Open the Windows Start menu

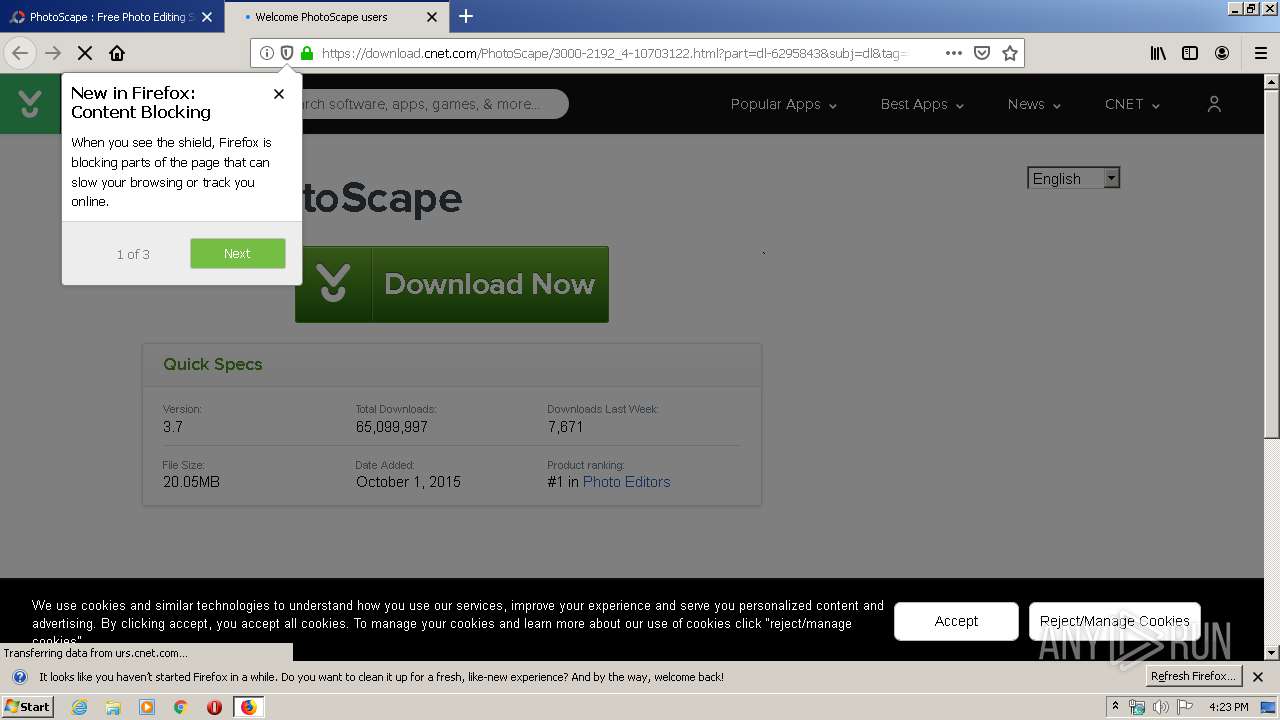pyautogui.click(x=28, y=707)
